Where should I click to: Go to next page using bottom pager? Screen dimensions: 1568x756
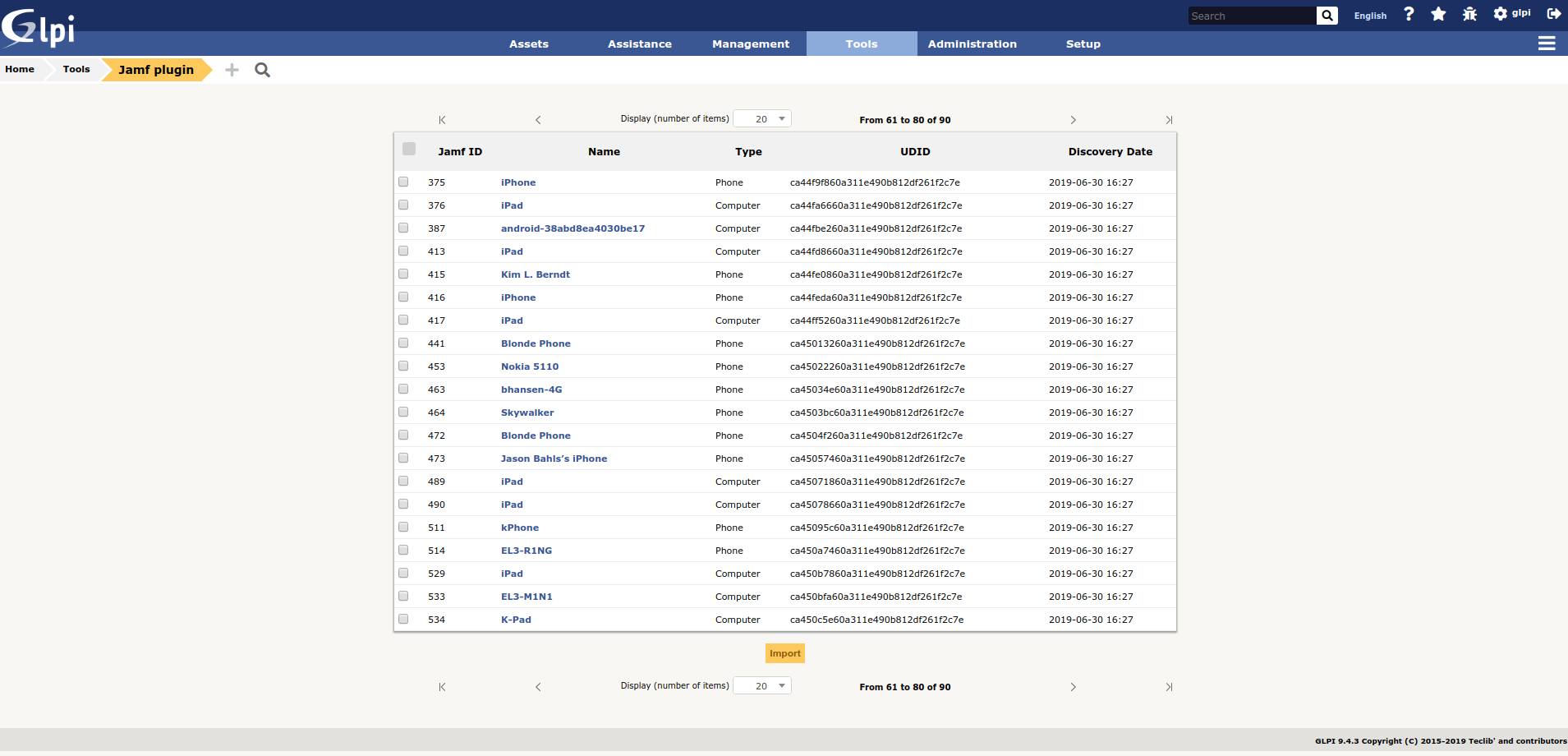coord(1073,687)
